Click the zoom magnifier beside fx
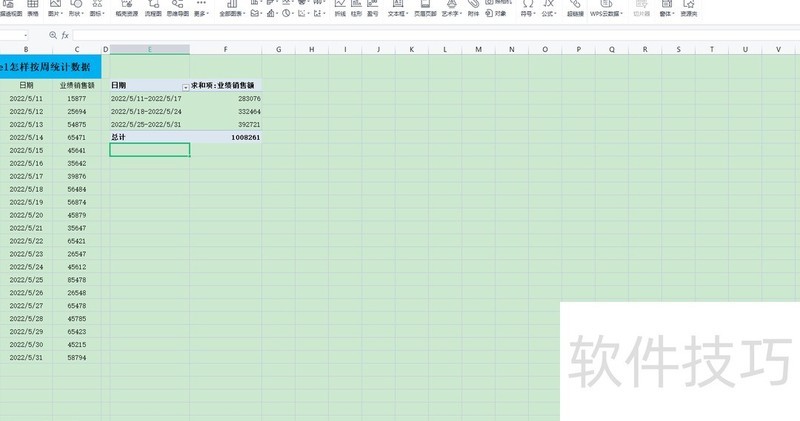This screenshot has width=800, height=421. pyautogui.click(x=53, y=35)
